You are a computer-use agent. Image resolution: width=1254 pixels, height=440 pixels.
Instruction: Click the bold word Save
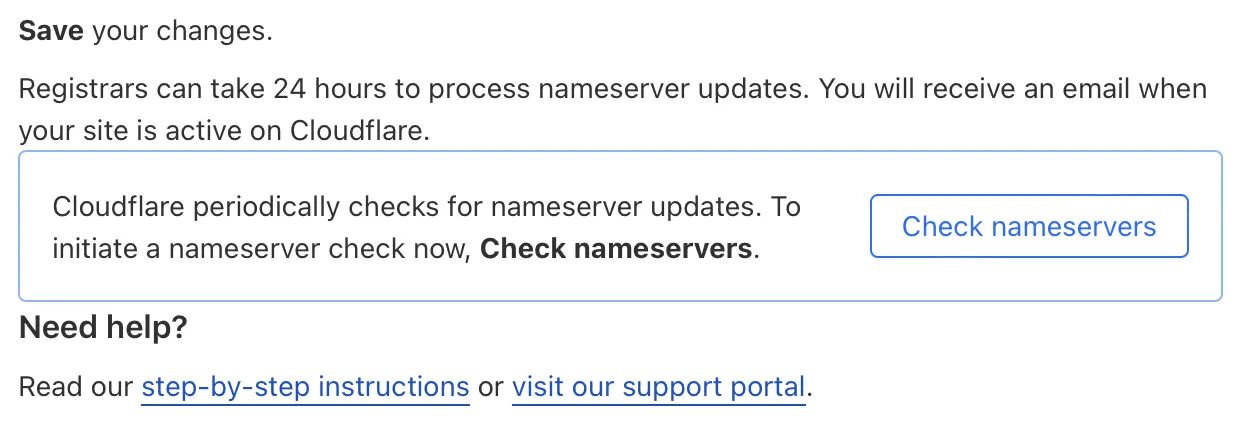(x=52, y=31)
